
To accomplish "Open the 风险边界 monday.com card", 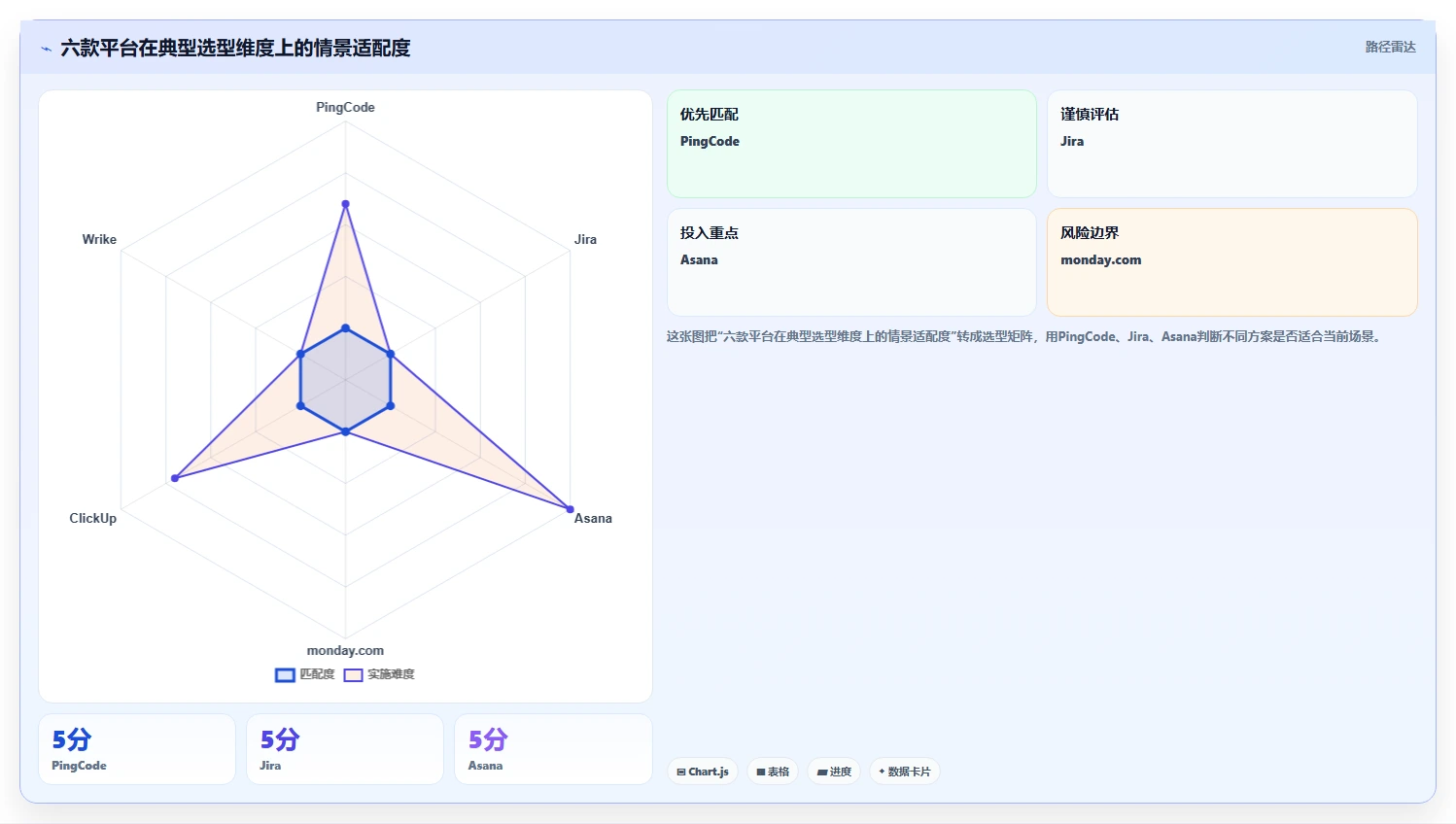I will [x=1232, y=262].
